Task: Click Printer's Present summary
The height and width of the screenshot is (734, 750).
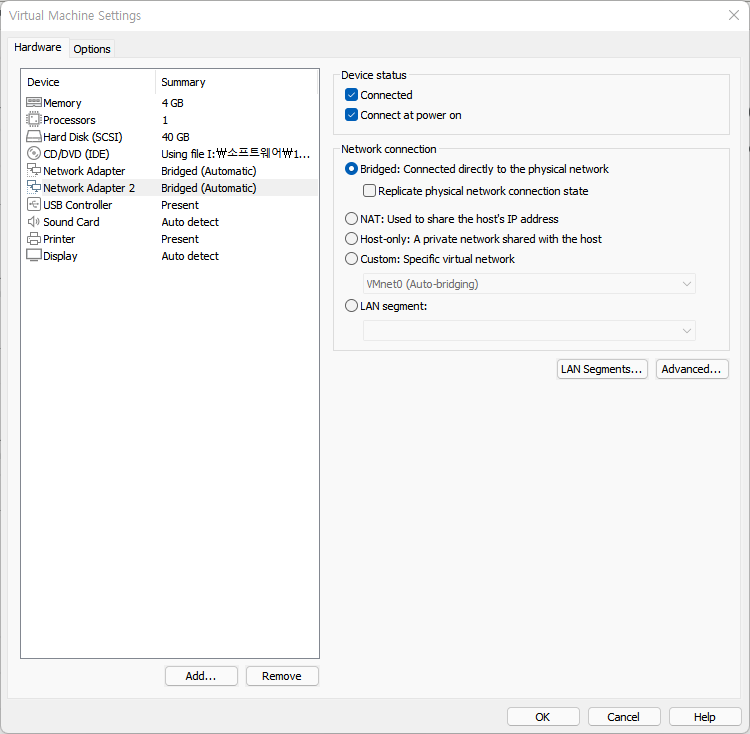Action: (180, 239)
